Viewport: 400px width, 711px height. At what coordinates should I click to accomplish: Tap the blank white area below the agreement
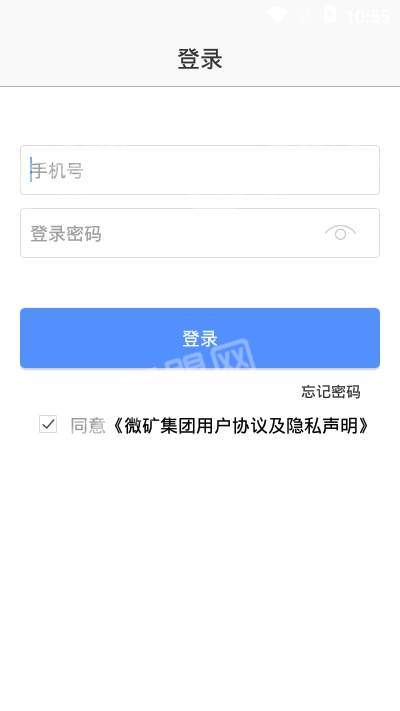click(x=200, y=567)
